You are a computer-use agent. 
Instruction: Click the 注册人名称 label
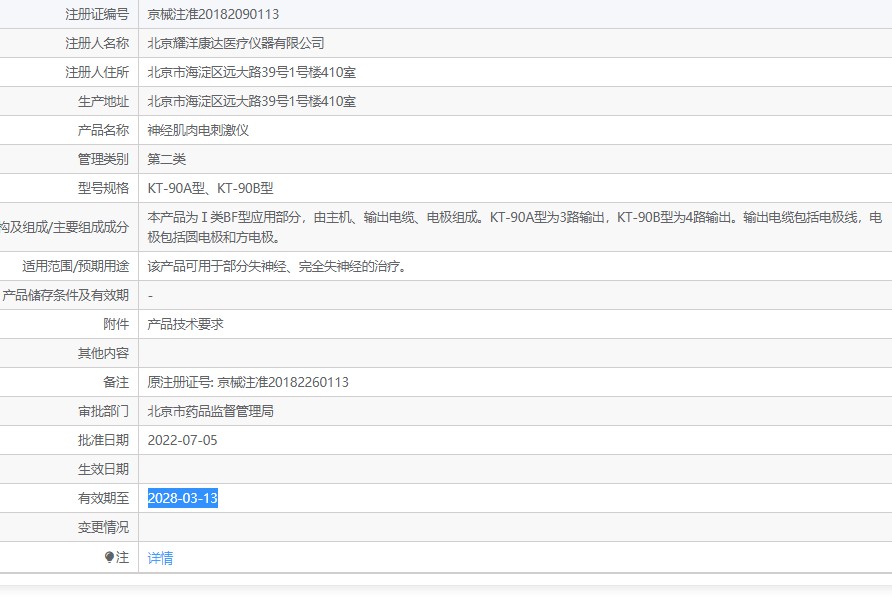97,43
